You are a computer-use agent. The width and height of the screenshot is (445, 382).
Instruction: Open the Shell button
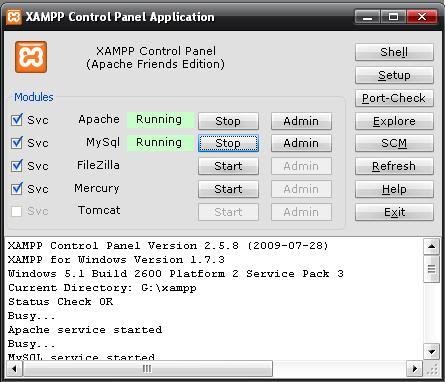tap(394, 52)
